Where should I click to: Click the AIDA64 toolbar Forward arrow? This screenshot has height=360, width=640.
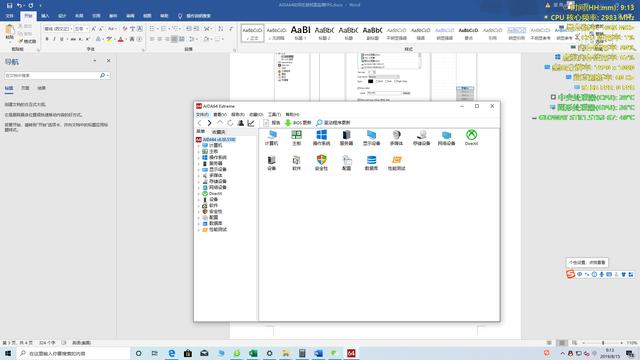point(209,123)
